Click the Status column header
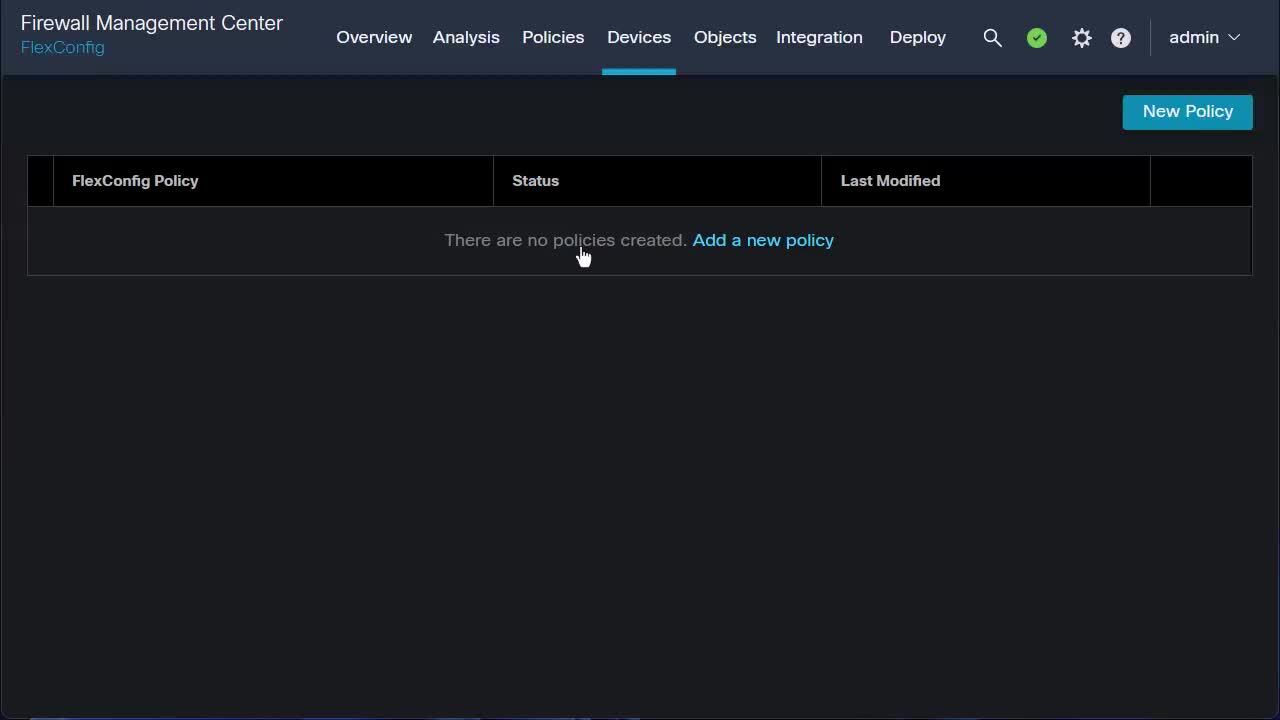This screenshot has height=720, width=1280. (x=535, y=181)
